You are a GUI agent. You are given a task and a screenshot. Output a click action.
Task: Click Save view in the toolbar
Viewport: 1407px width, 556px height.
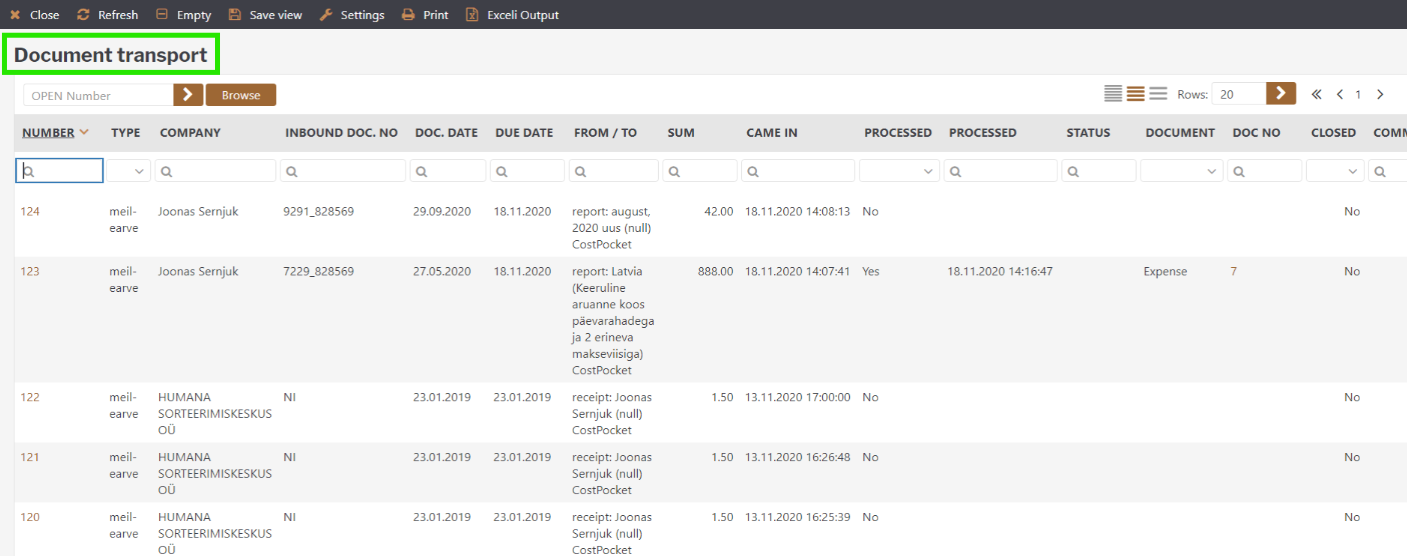[265, 15]
